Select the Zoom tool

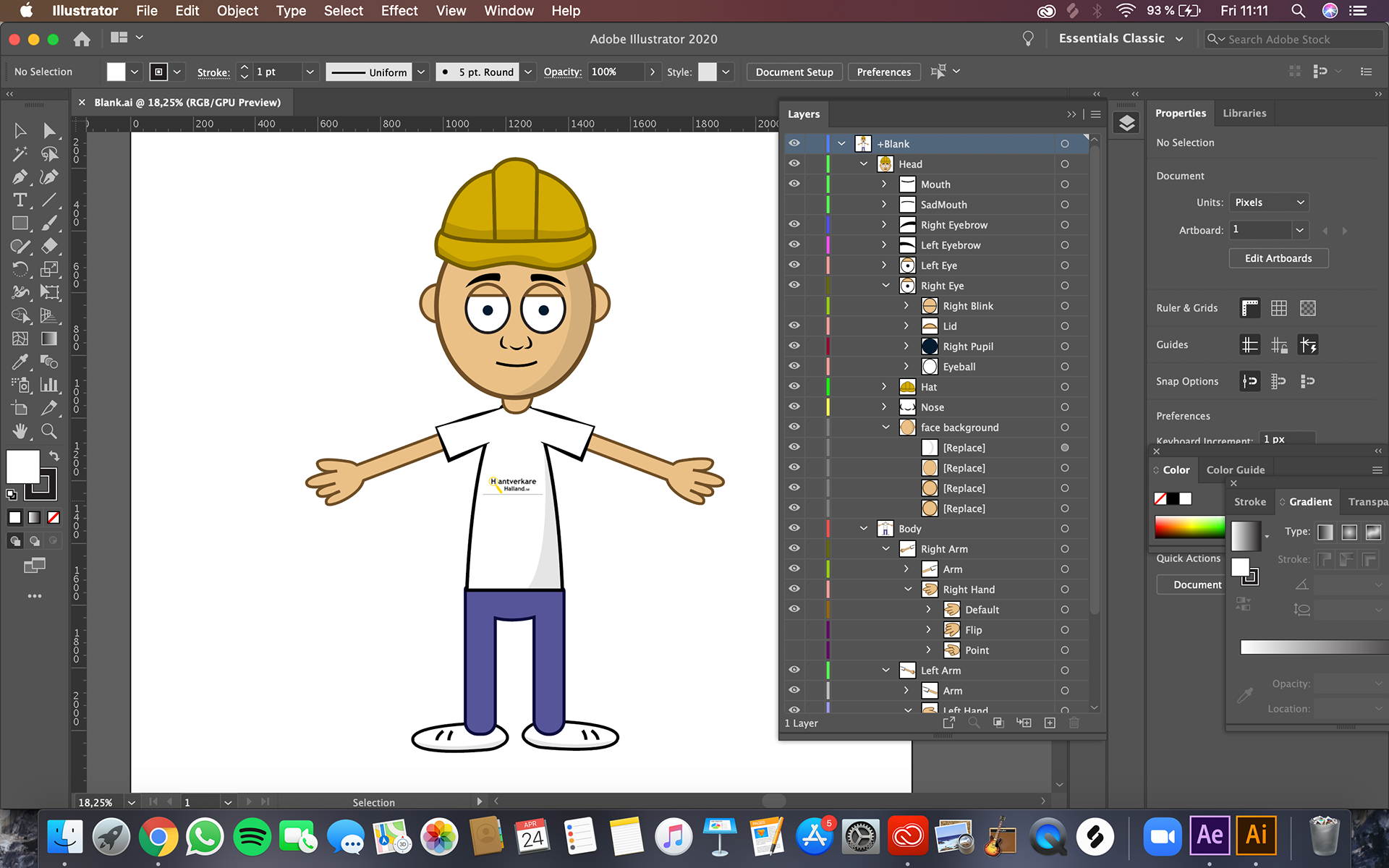click(x=49, y=431)
